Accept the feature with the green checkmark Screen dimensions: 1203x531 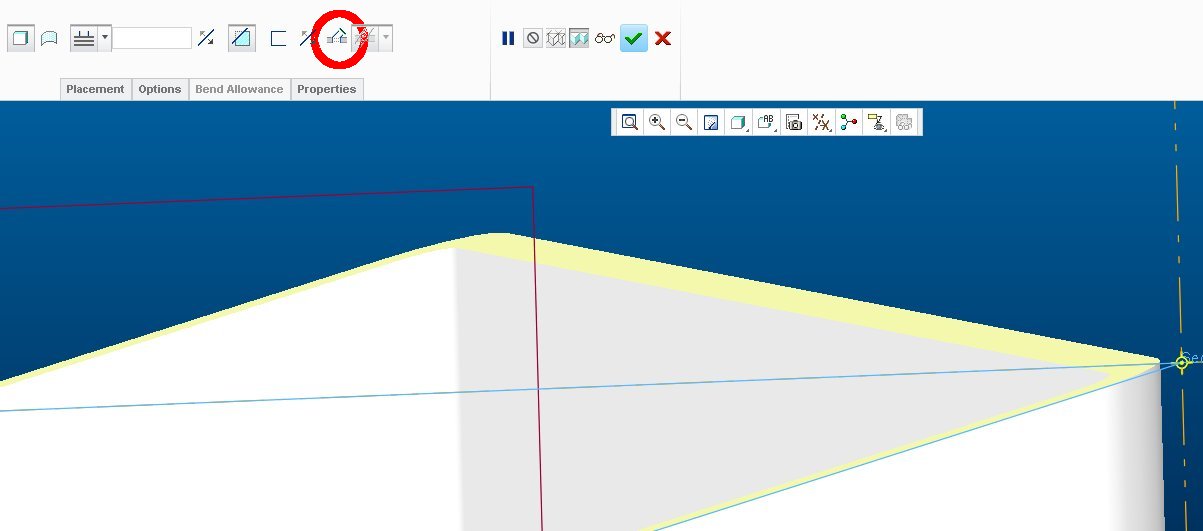(x=633, y=38)
